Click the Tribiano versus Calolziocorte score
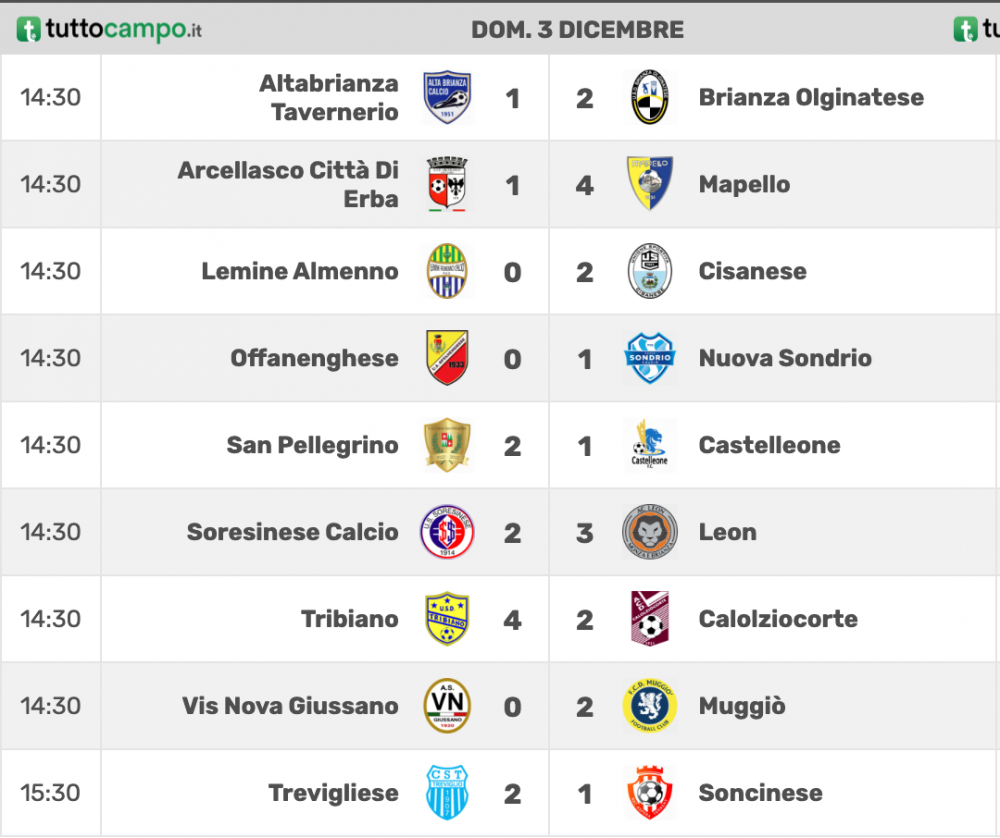Viewport: 1000px width, 838px height. [548, 619]
